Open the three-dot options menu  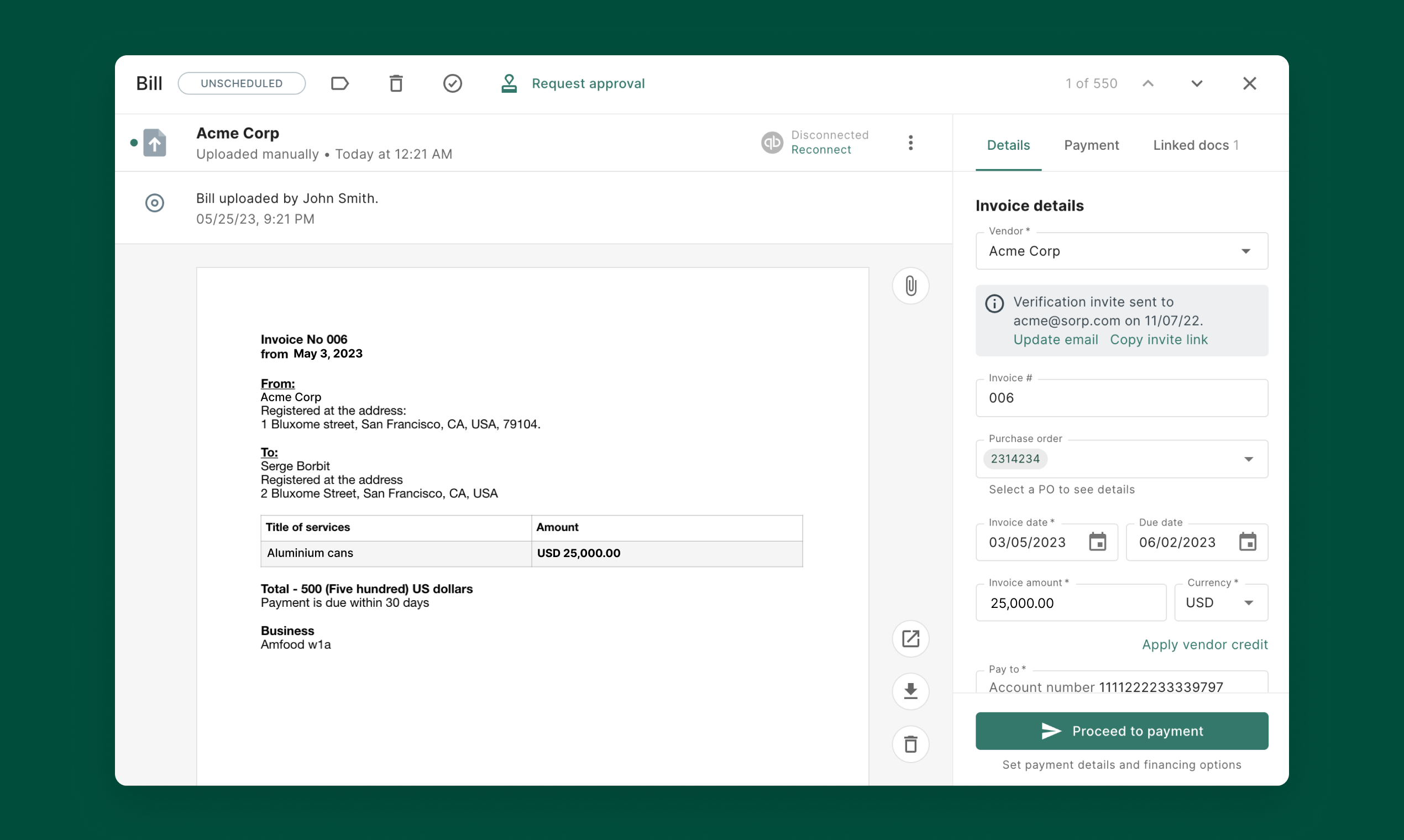[910, 143]
